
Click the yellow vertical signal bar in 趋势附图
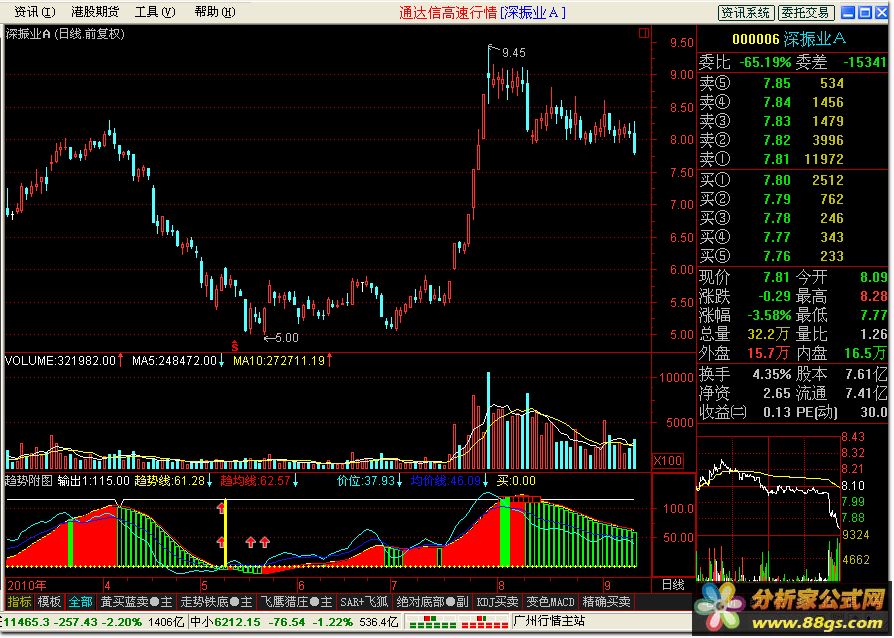[x=226, y=533]
